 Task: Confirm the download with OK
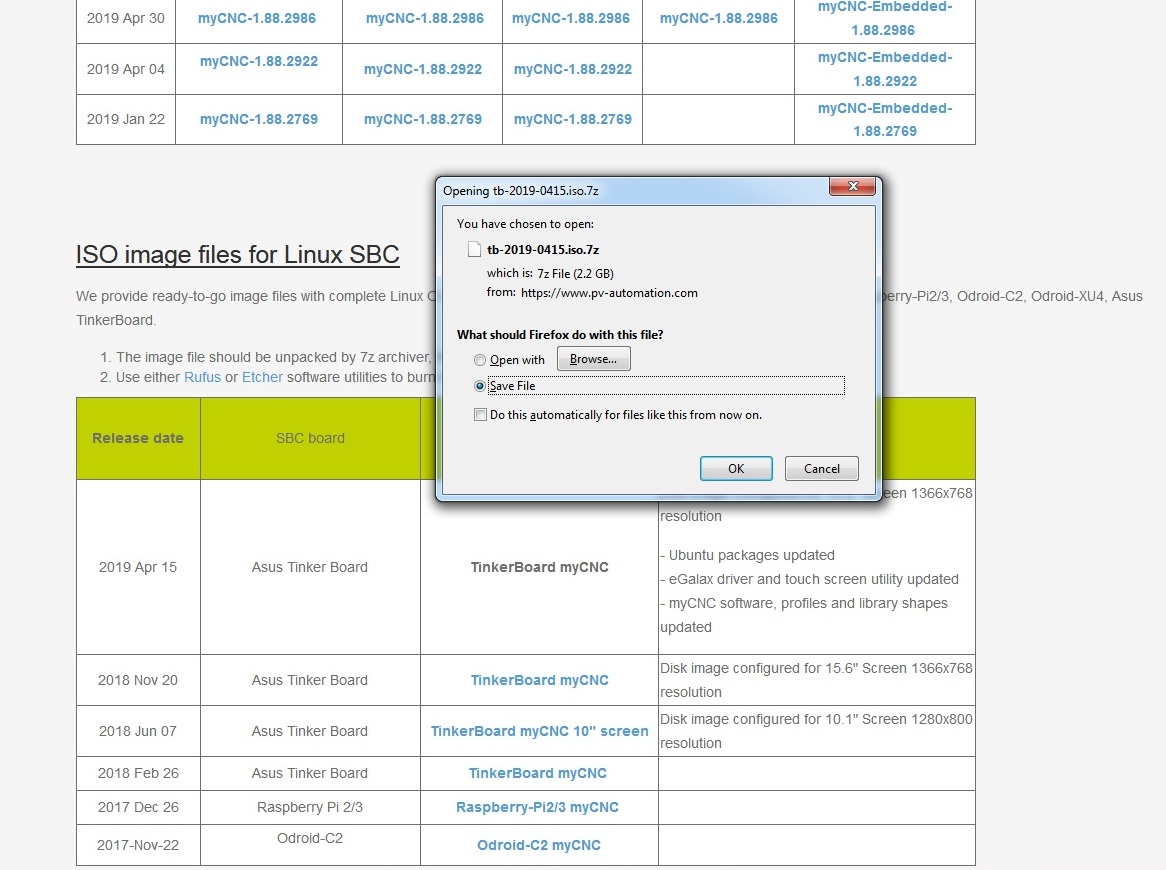tap(736, 468)
